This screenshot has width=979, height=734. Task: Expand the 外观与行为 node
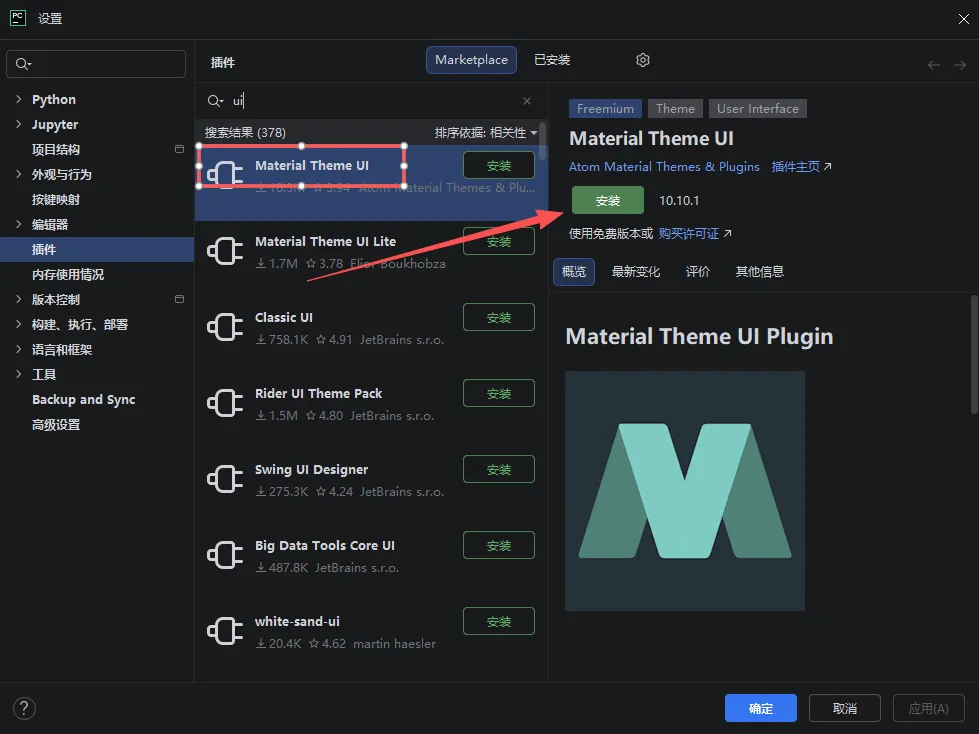(19, 174)
